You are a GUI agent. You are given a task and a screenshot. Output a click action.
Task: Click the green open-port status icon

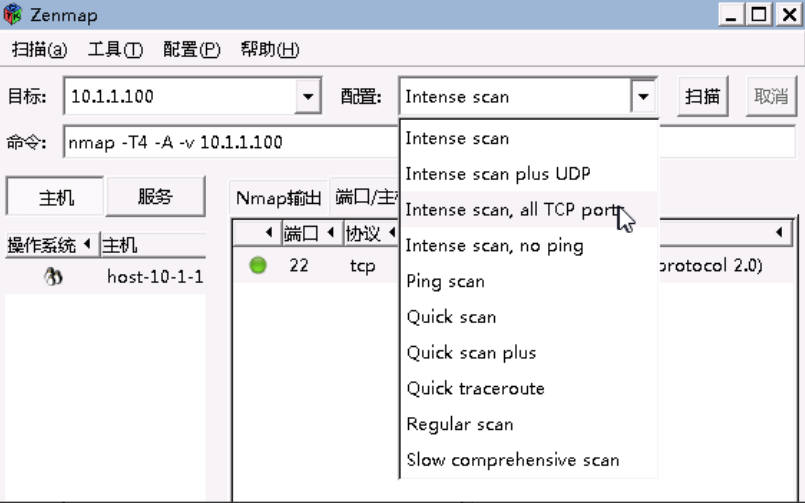(258, 265)
